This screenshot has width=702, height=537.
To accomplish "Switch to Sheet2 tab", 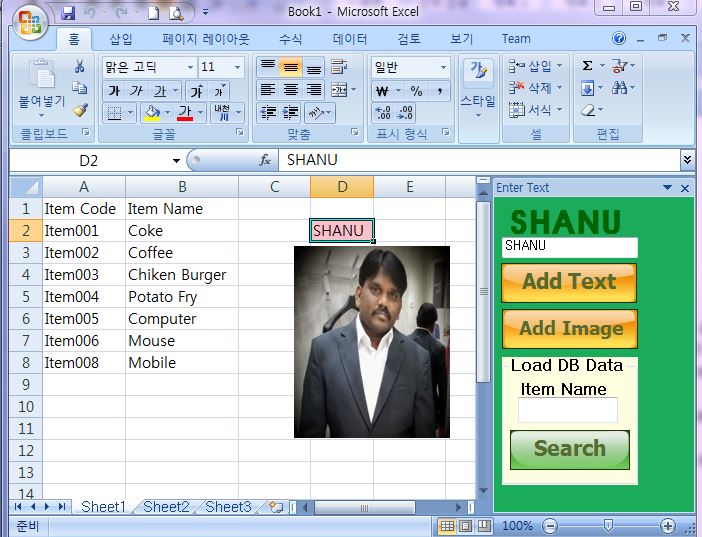I will 166,507.
